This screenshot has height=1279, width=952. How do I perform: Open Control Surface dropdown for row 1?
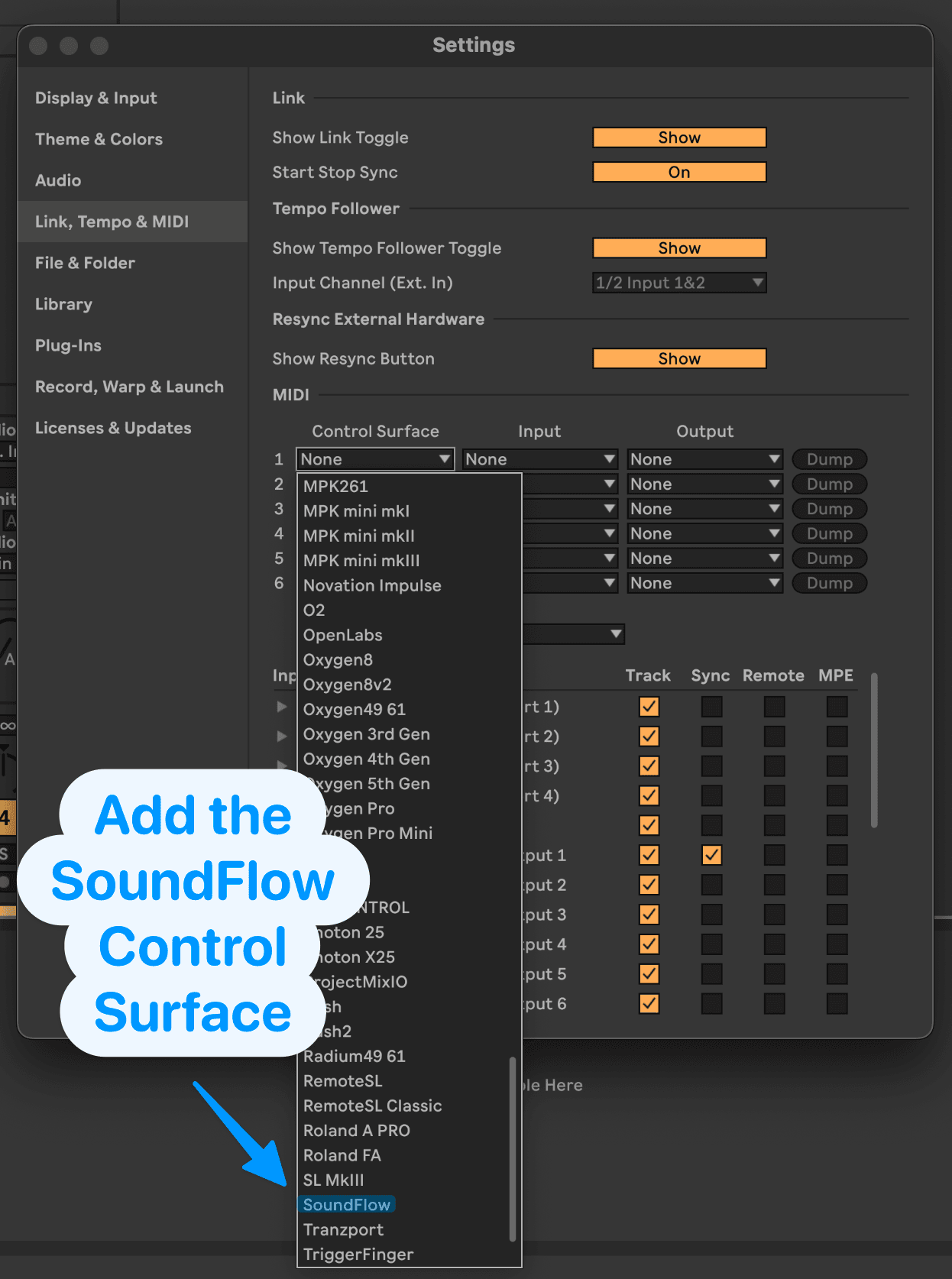coord(375,459)
